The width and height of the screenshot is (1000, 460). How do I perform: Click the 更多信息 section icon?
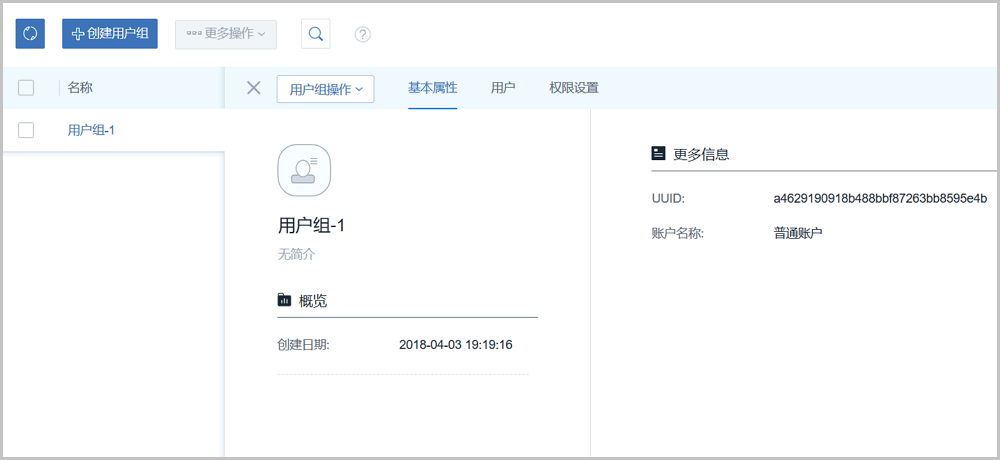point(658,154)
